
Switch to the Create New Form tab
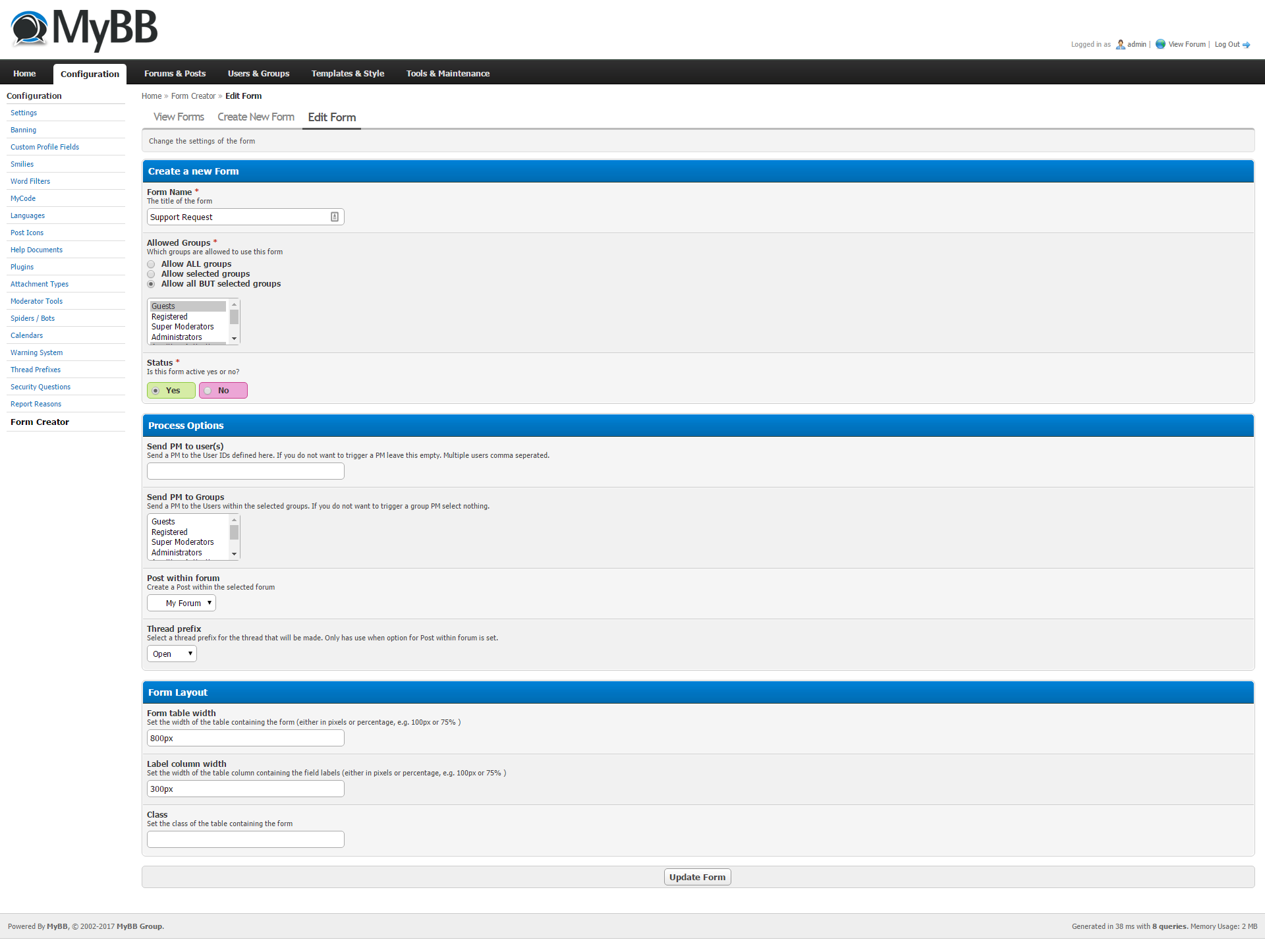click(x=256, y=117)
